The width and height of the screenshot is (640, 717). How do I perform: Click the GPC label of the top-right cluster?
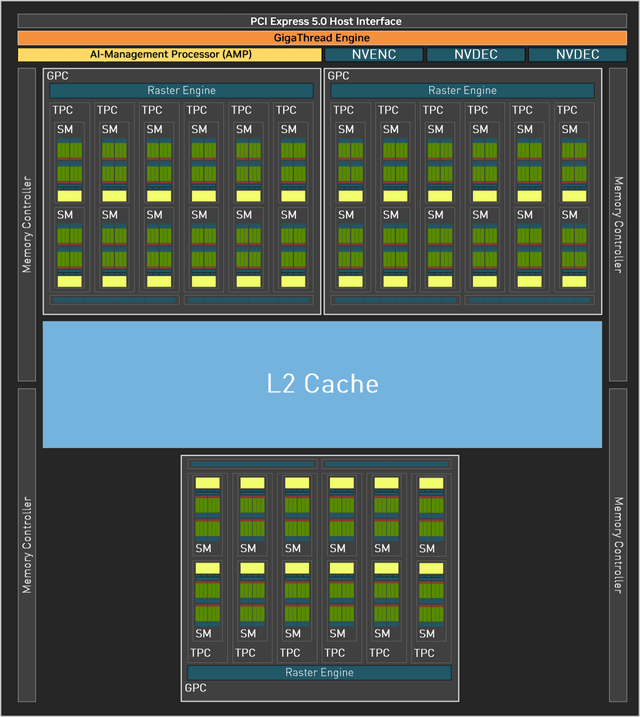pos(339,76)
